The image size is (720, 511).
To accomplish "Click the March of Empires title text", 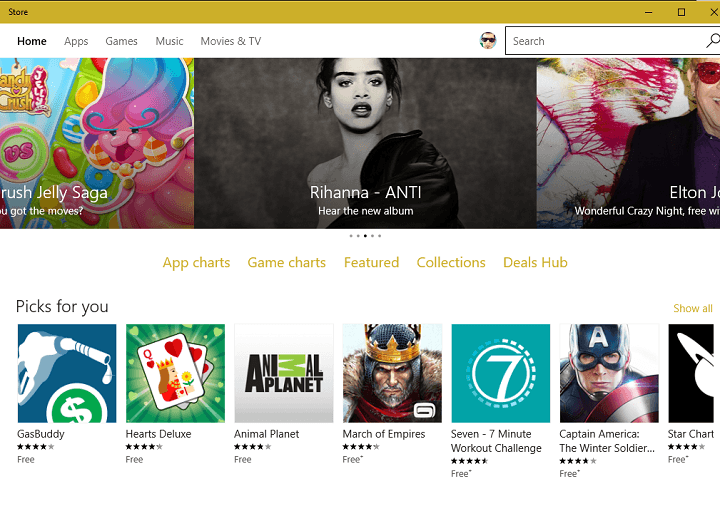I will click(384, 434).
